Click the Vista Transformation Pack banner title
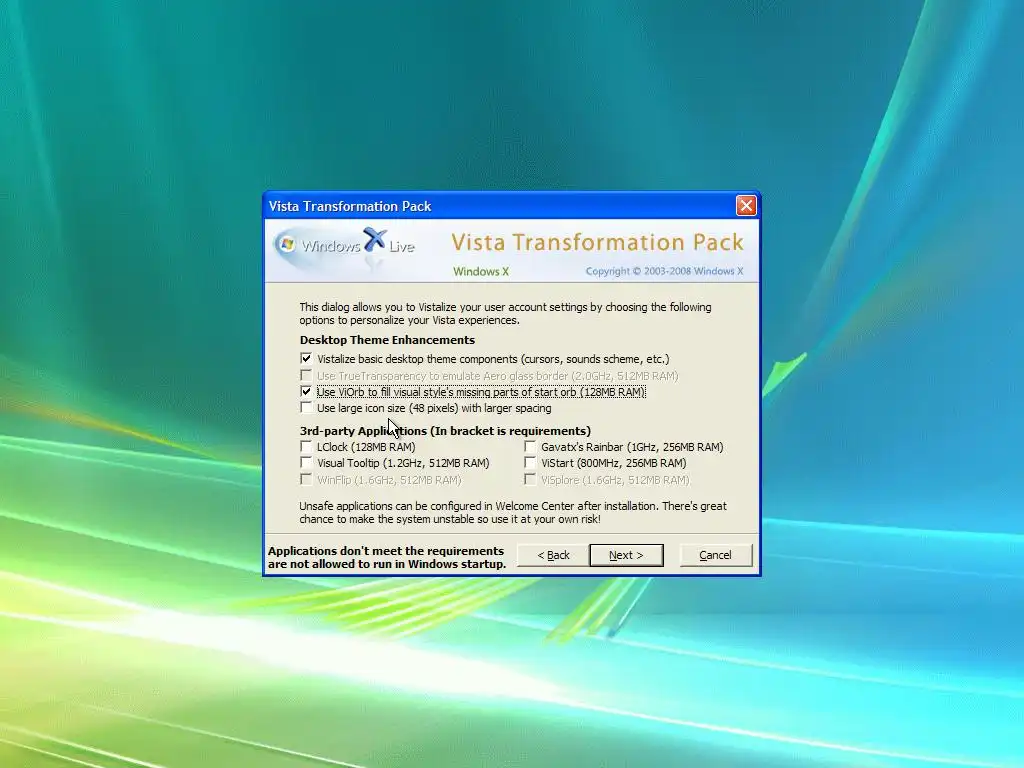 click(x=598, y=242)
